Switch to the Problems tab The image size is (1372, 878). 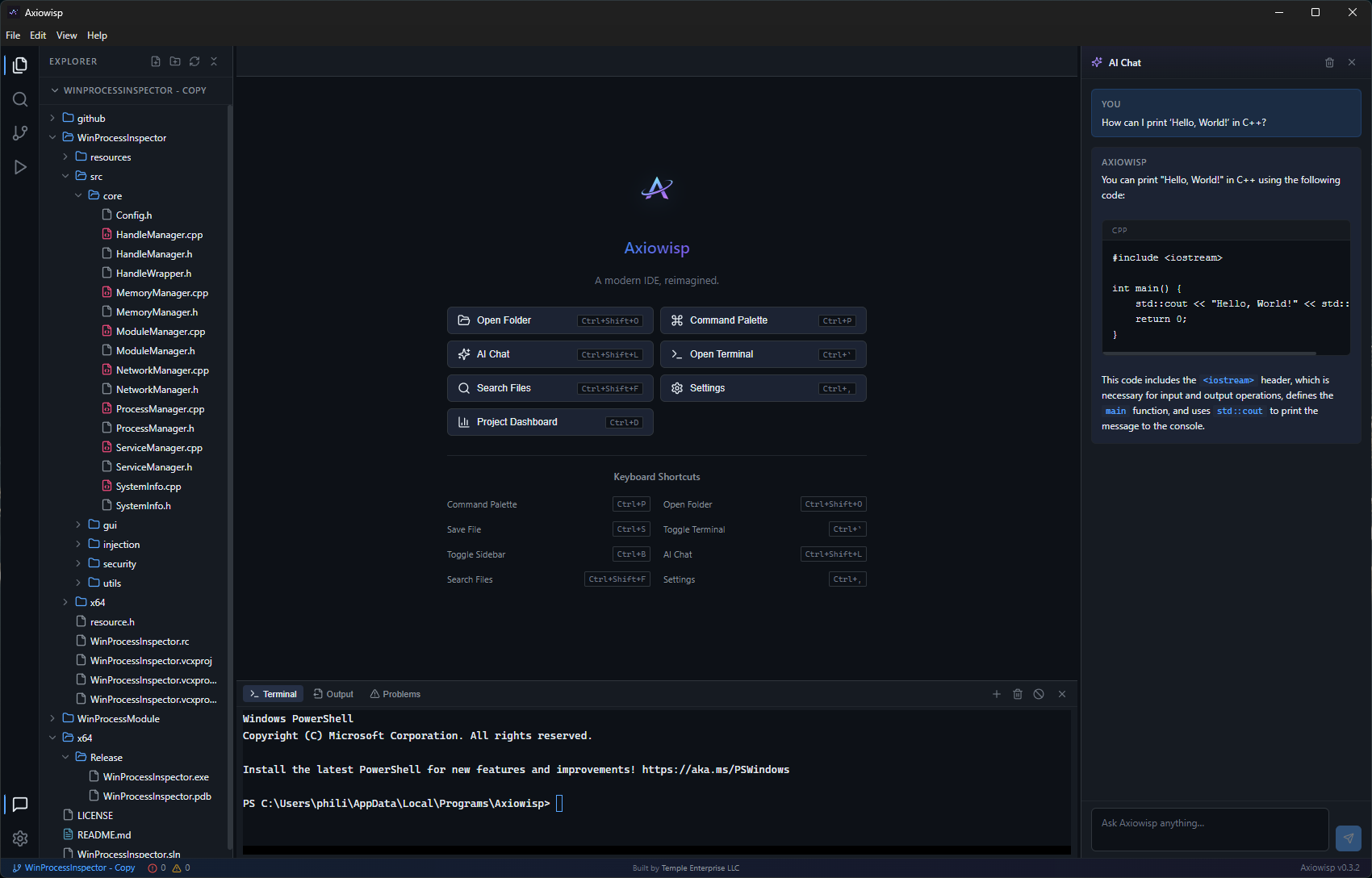[395, 693]
